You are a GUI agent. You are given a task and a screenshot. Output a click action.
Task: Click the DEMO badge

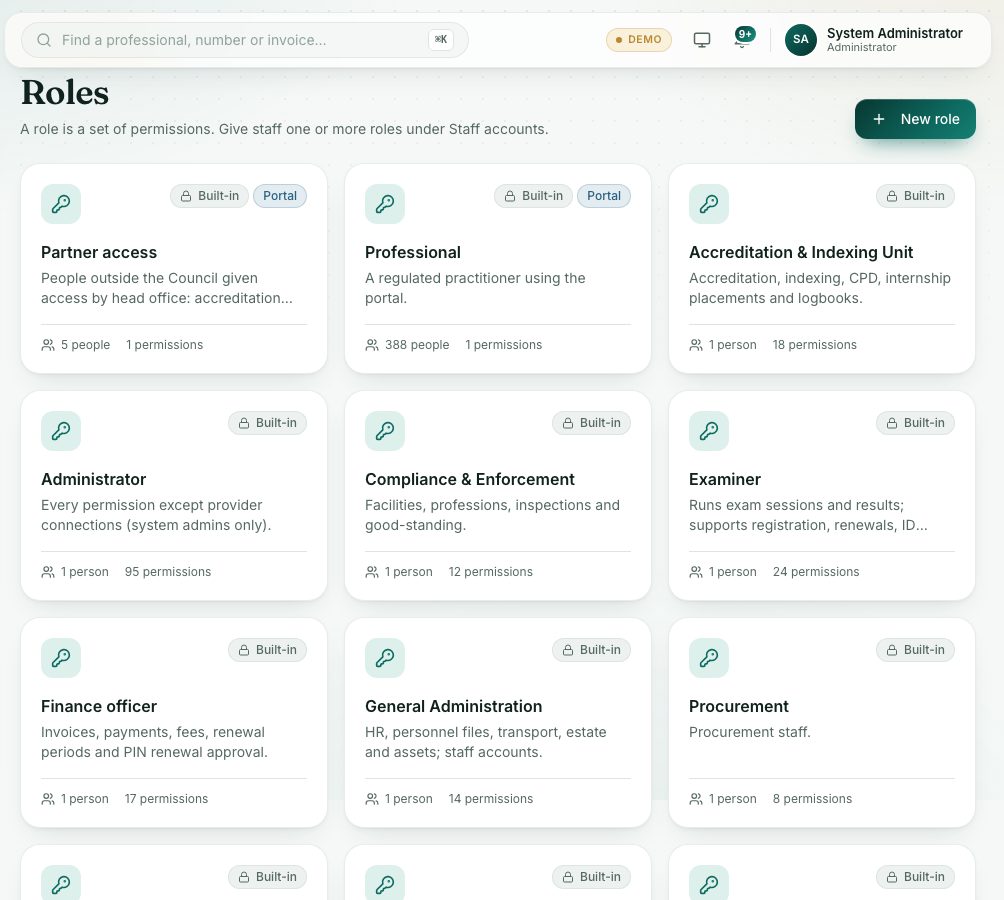coord(638,40)
